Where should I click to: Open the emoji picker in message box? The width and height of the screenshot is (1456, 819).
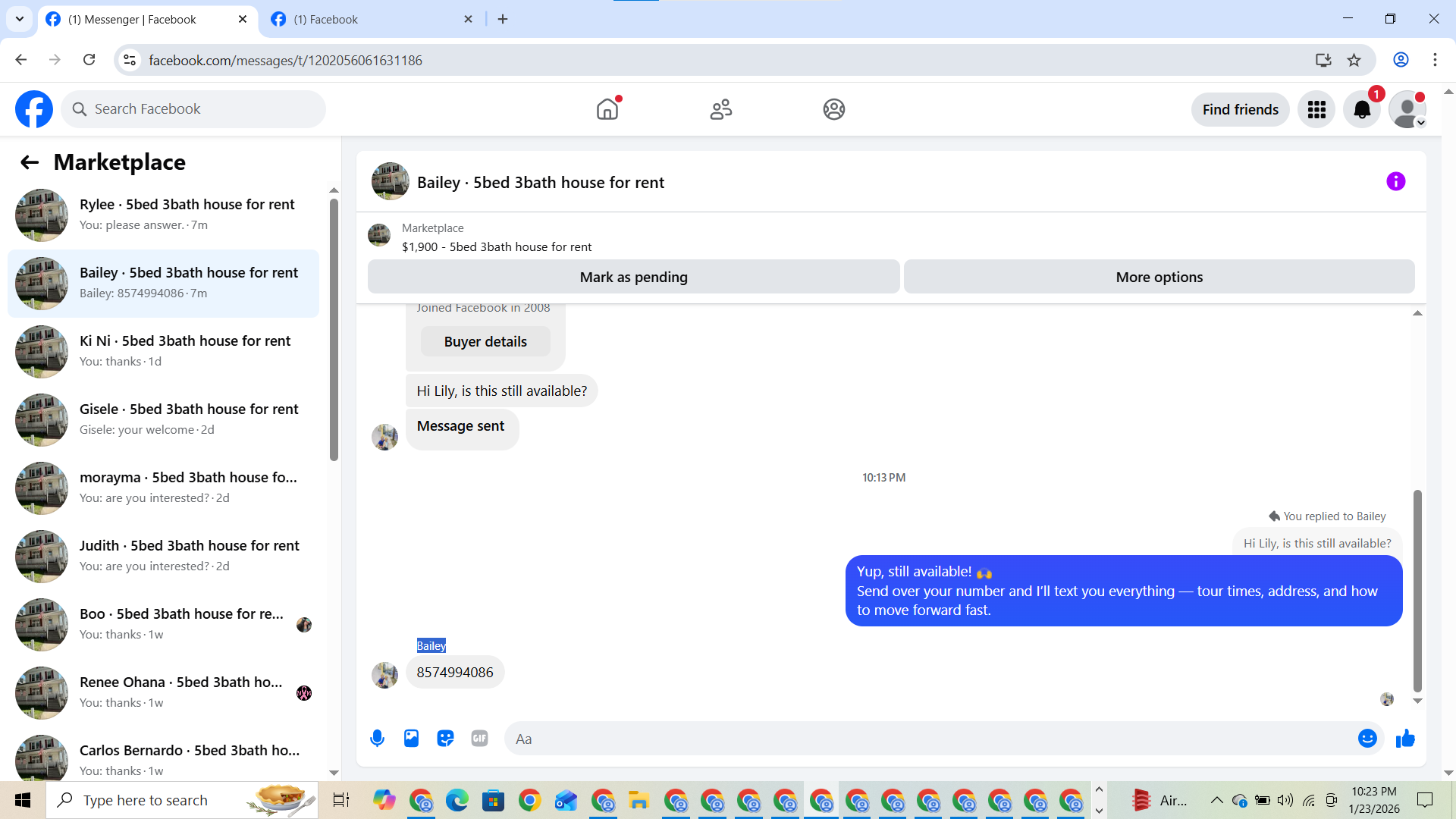(x=1367, y=738)
